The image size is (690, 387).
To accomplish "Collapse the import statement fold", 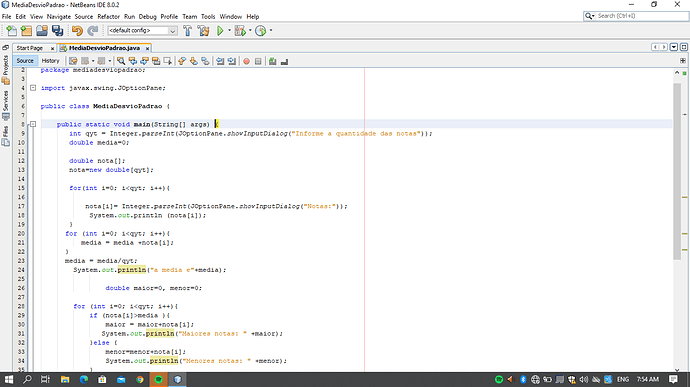I will [33, 88].
